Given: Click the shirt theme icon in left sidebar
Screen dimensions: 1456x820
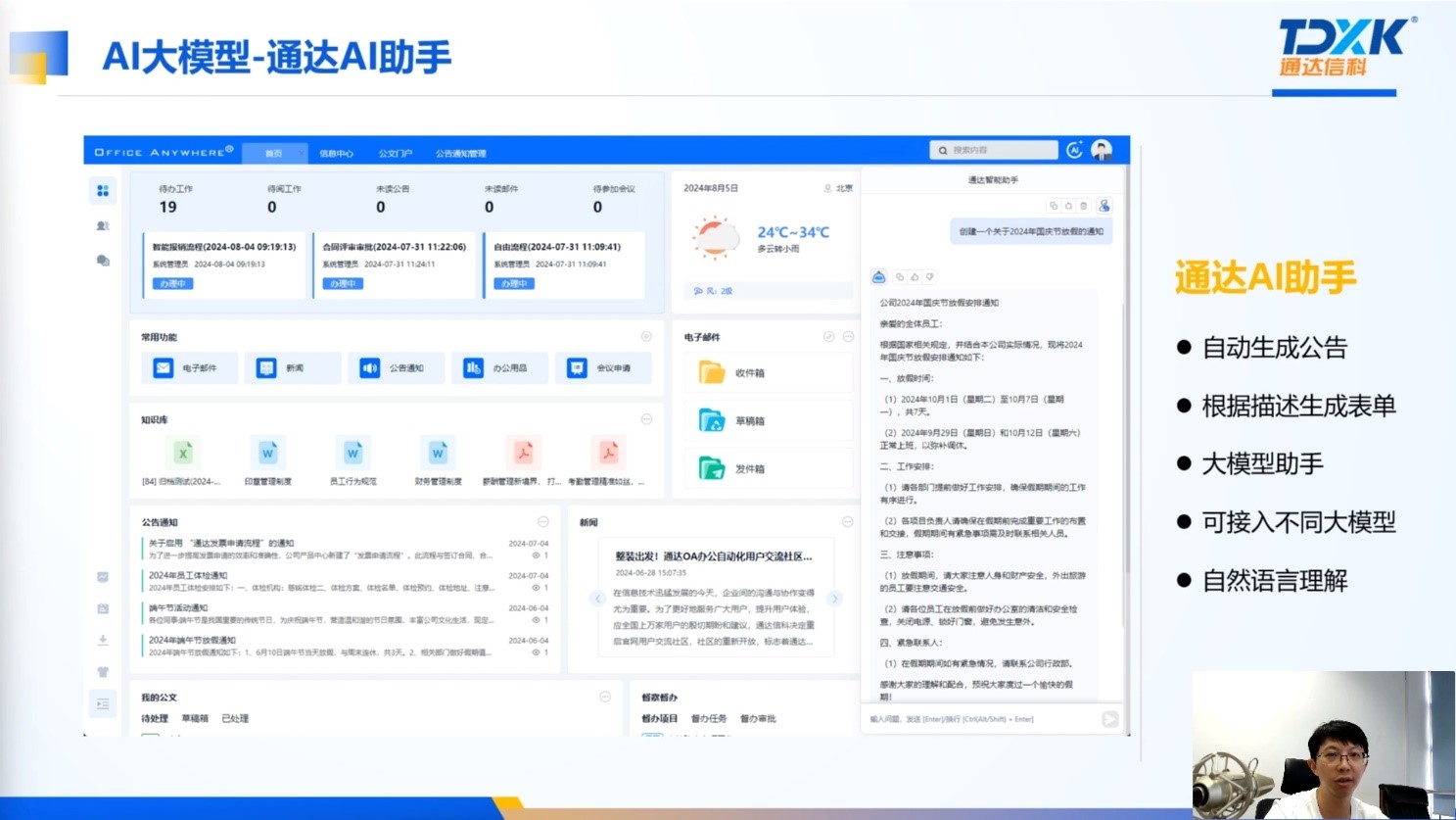Looking at the screenshot, I should click(103, 672).
